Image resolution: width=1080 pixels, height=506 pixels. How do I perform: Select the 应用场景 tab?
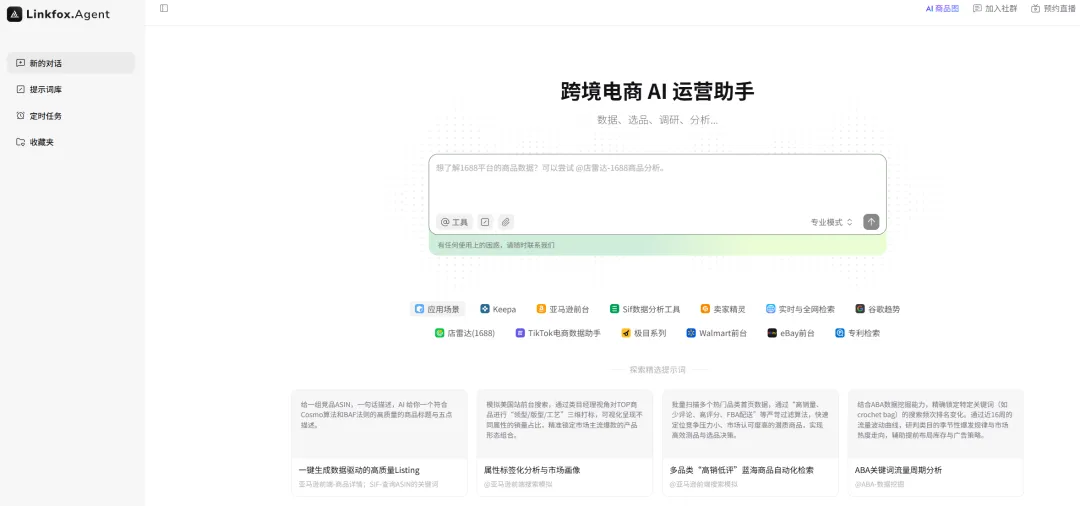tap(437, 309)
